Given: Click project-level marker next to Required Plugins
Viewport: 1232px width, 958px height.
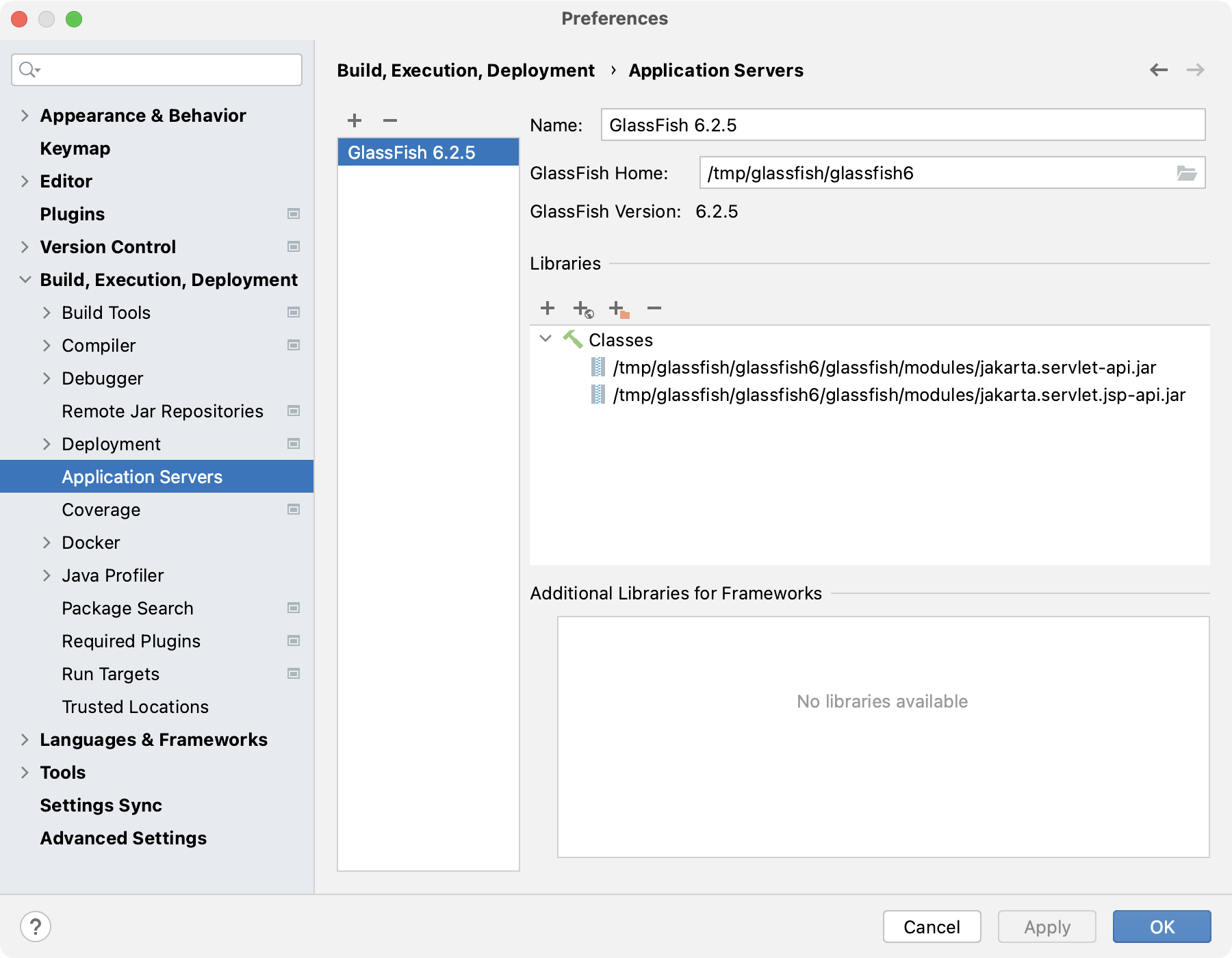Looking at the screenshot, I should click(294, 641).
